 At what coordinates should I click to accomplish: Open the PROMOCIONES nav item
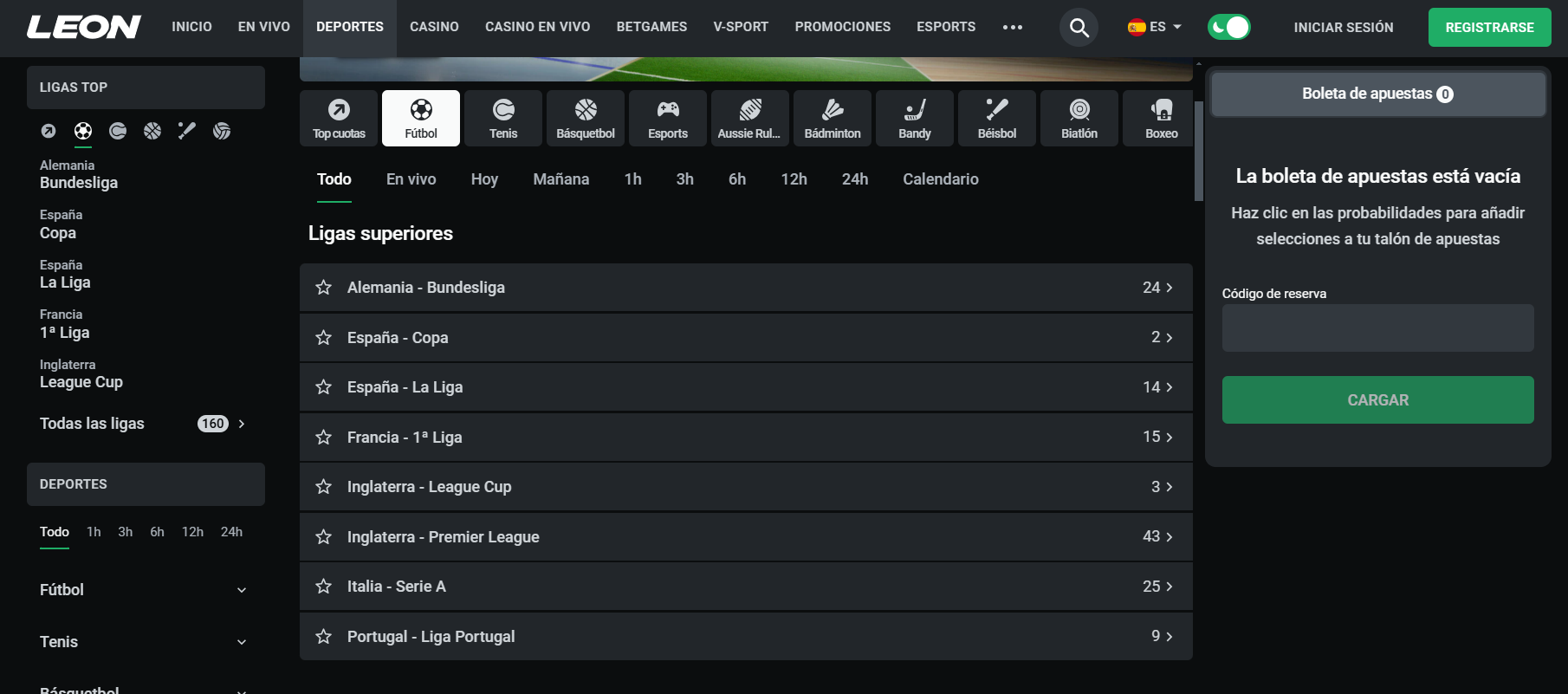click(843, 27)
